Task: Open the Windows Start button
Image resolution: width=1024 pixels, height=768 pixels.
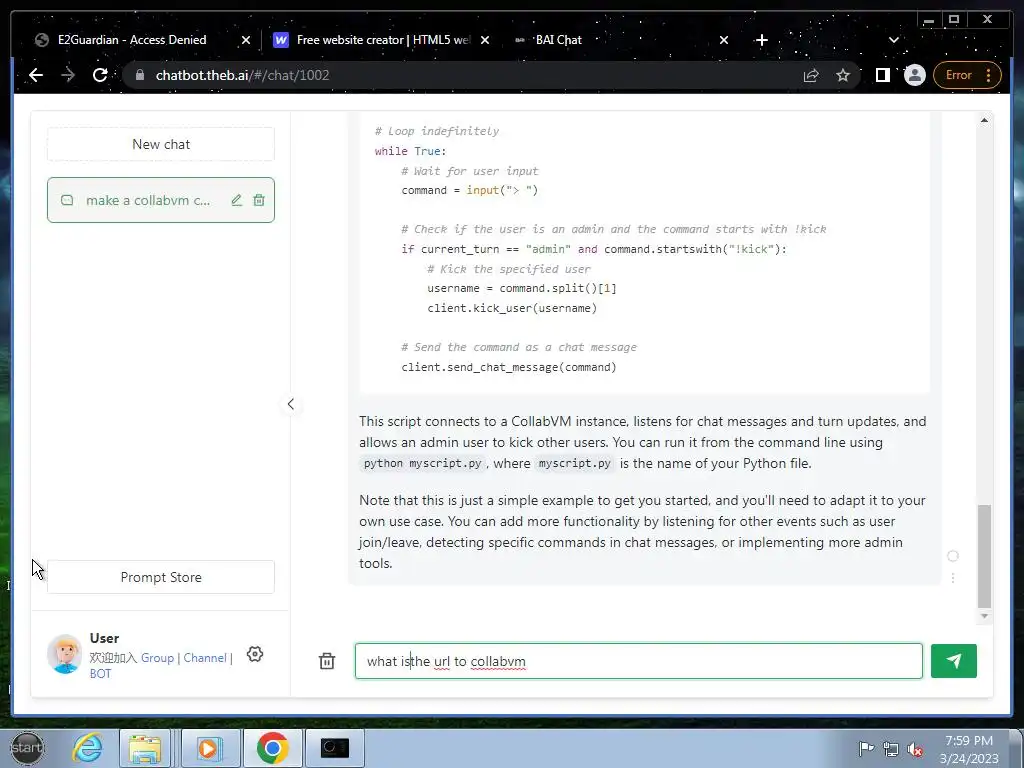Action: point(27,748)
